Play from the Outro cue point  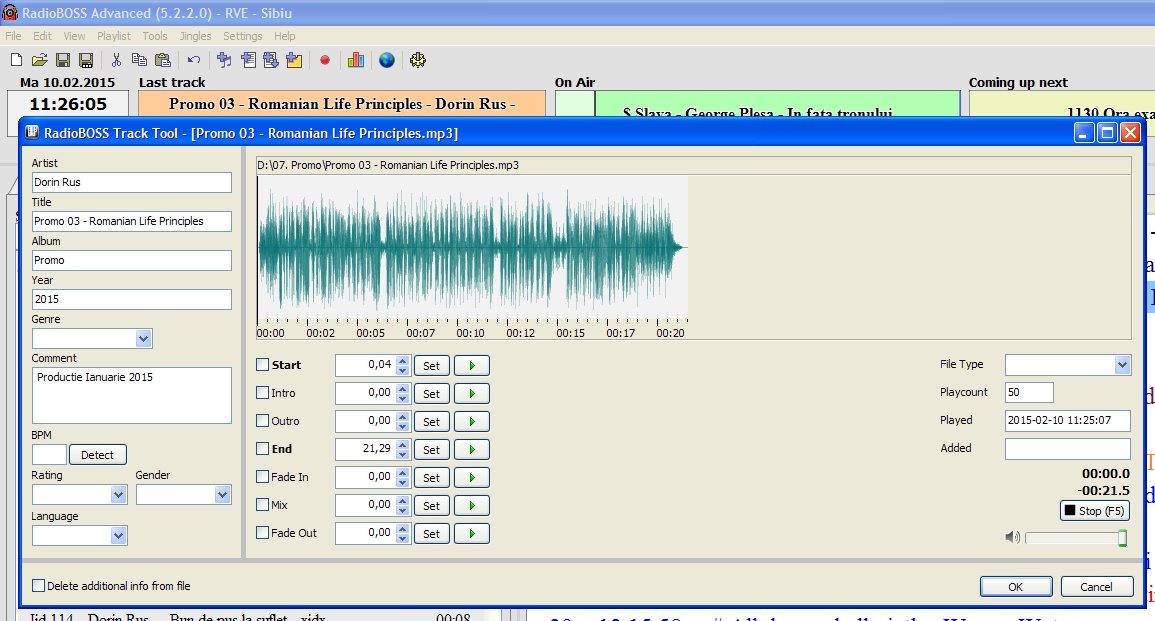coord(472,421)
